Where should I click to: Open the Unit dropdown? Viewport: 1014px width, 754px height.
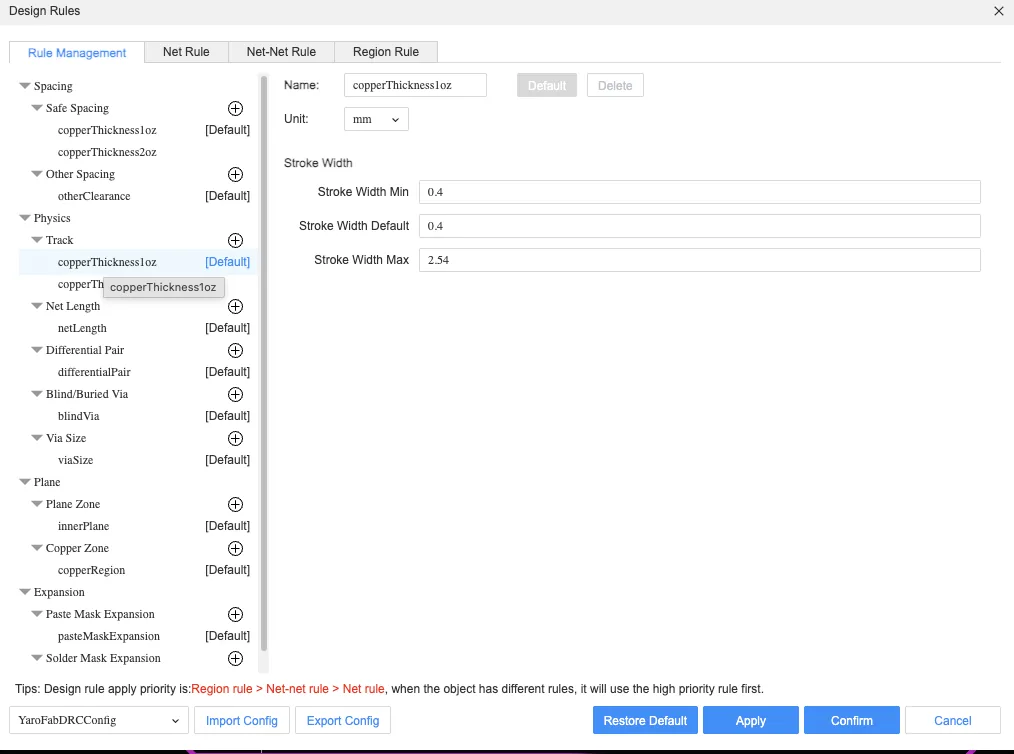pyautogui.click(x=376, y=119)
